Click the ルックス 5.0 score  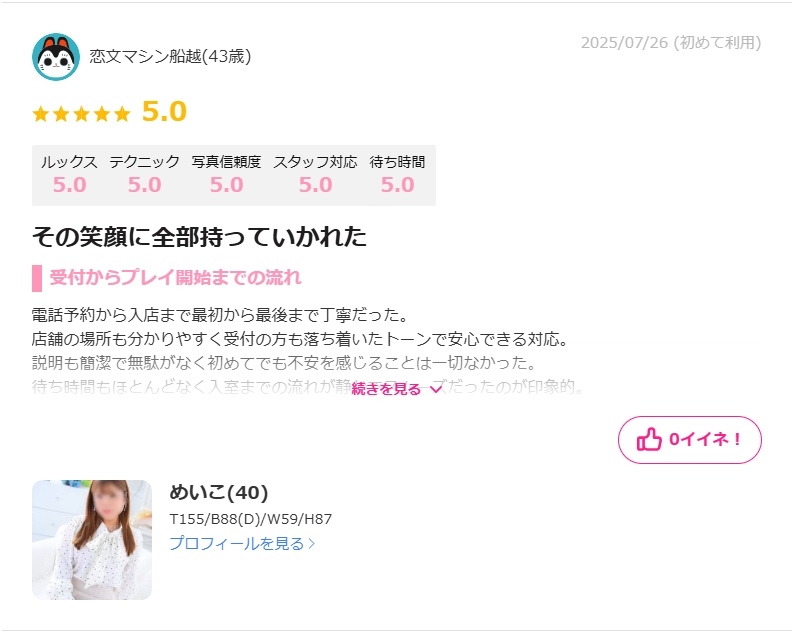click(x=69, y=185)
